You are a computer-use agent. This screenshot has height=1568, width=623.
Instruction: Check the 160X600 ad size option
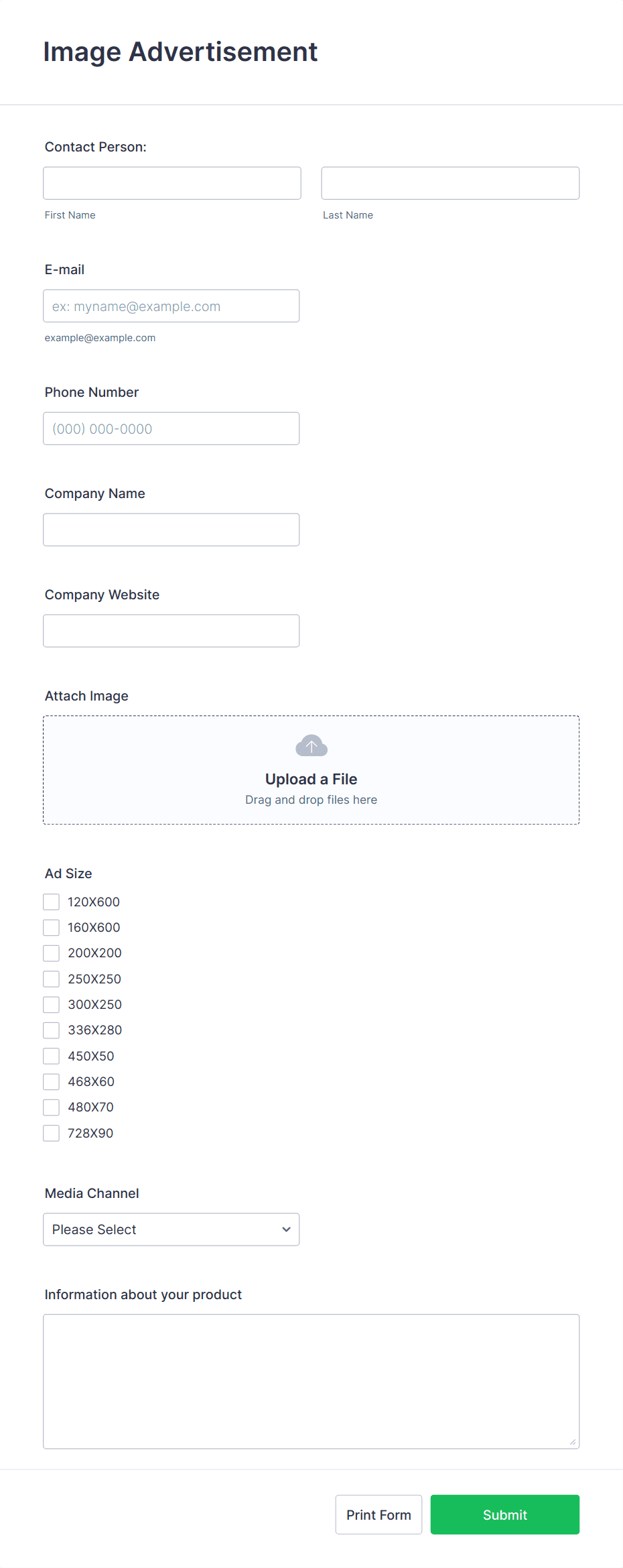click(x=51, y=927)
